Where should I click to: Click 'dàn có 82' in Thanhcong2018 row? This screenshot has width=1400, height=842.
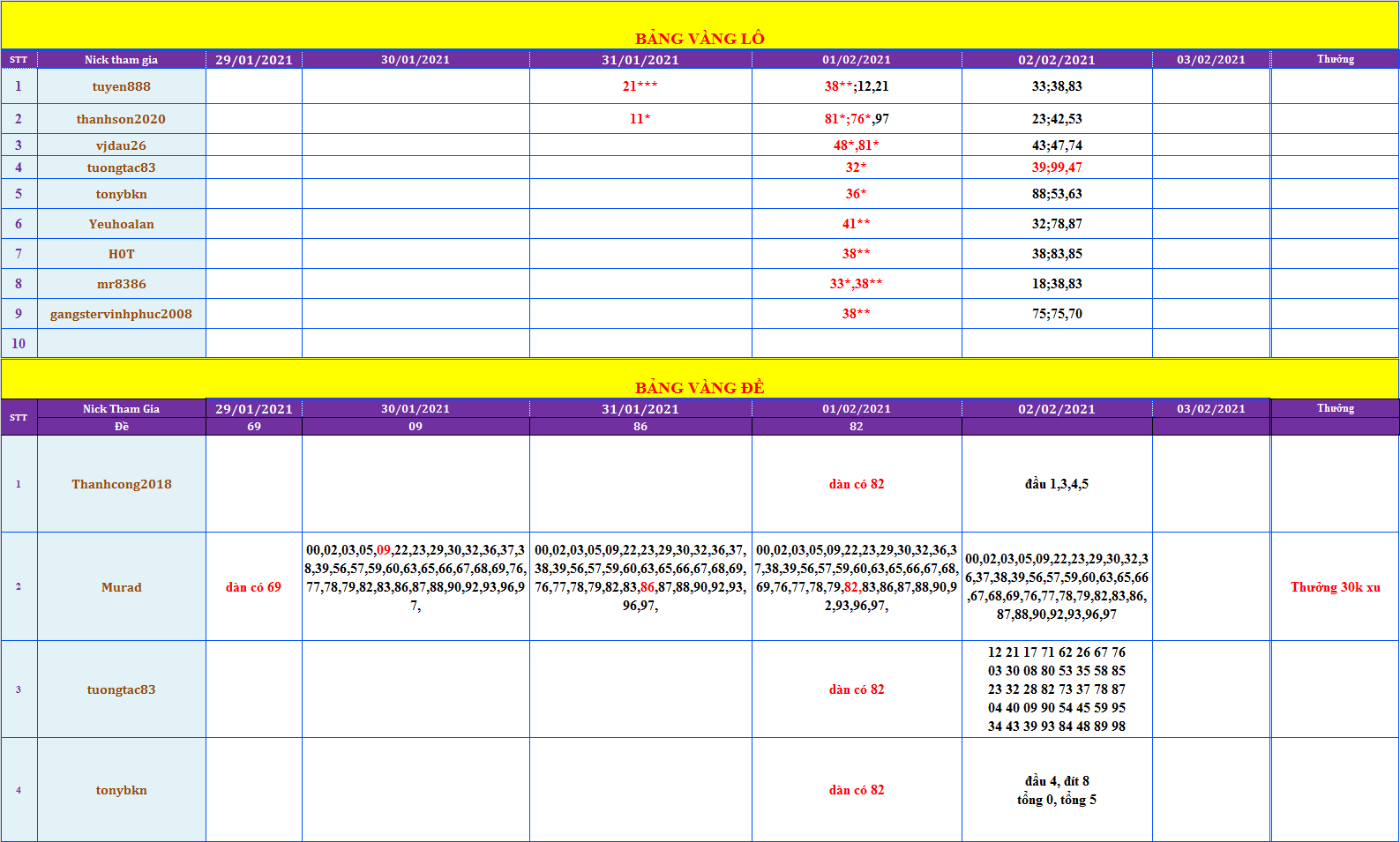pos(857,484)
